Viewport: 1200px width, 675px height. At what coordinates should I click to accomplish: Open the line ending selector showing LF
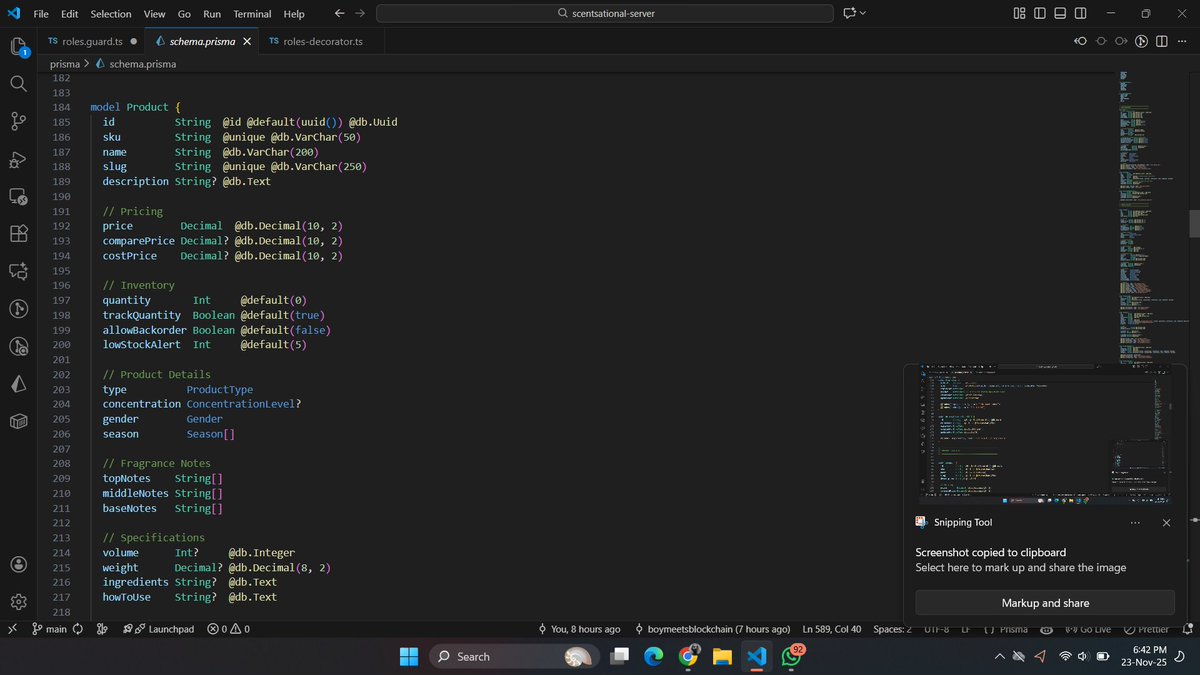point(964,629)
